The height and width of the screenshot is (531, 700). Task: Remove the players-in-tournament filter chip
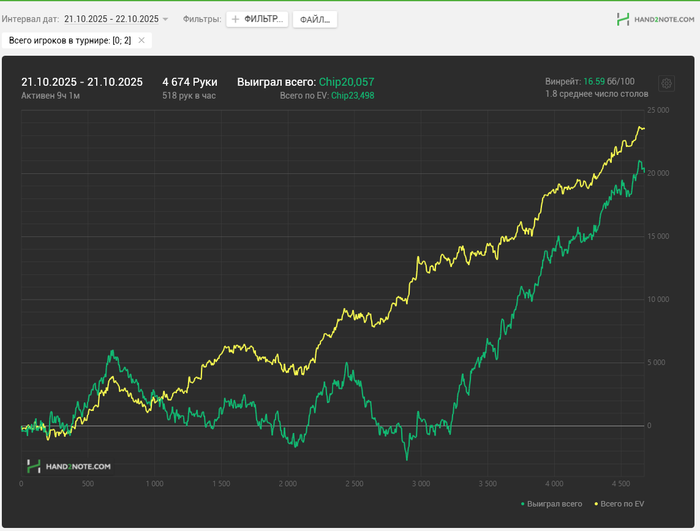click(142, 41)
